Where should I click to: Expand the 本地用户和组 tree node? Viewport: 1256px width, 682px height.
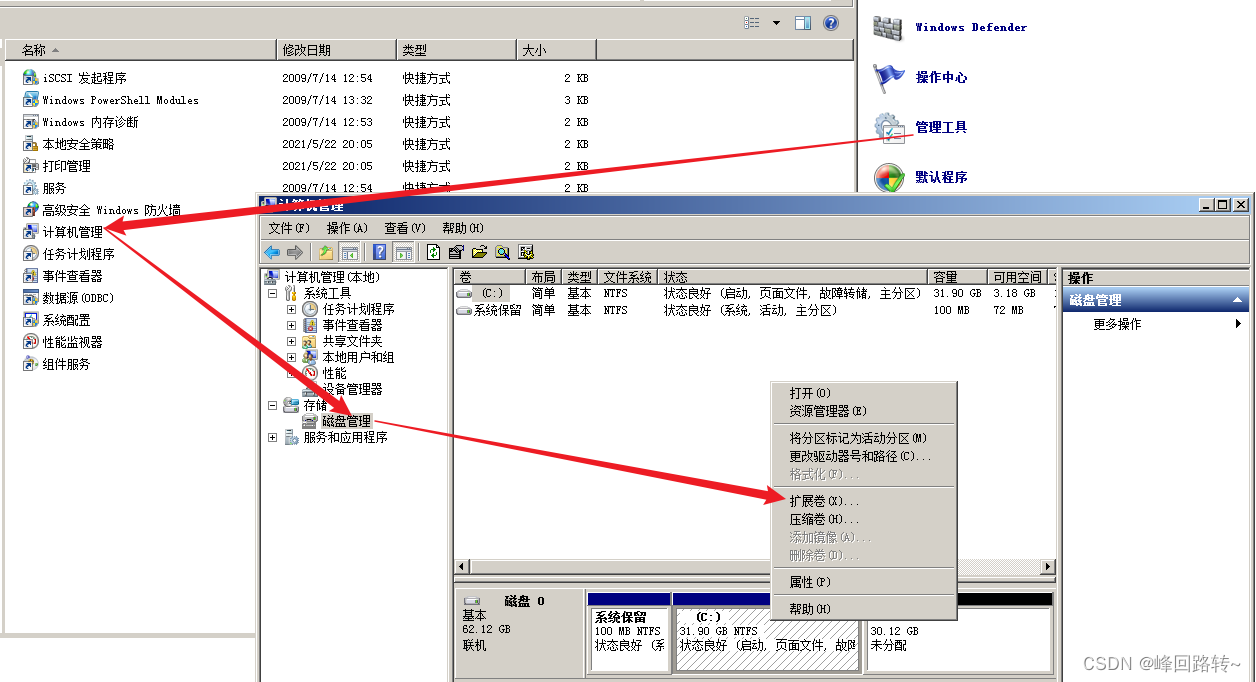[x=291, y=357]
